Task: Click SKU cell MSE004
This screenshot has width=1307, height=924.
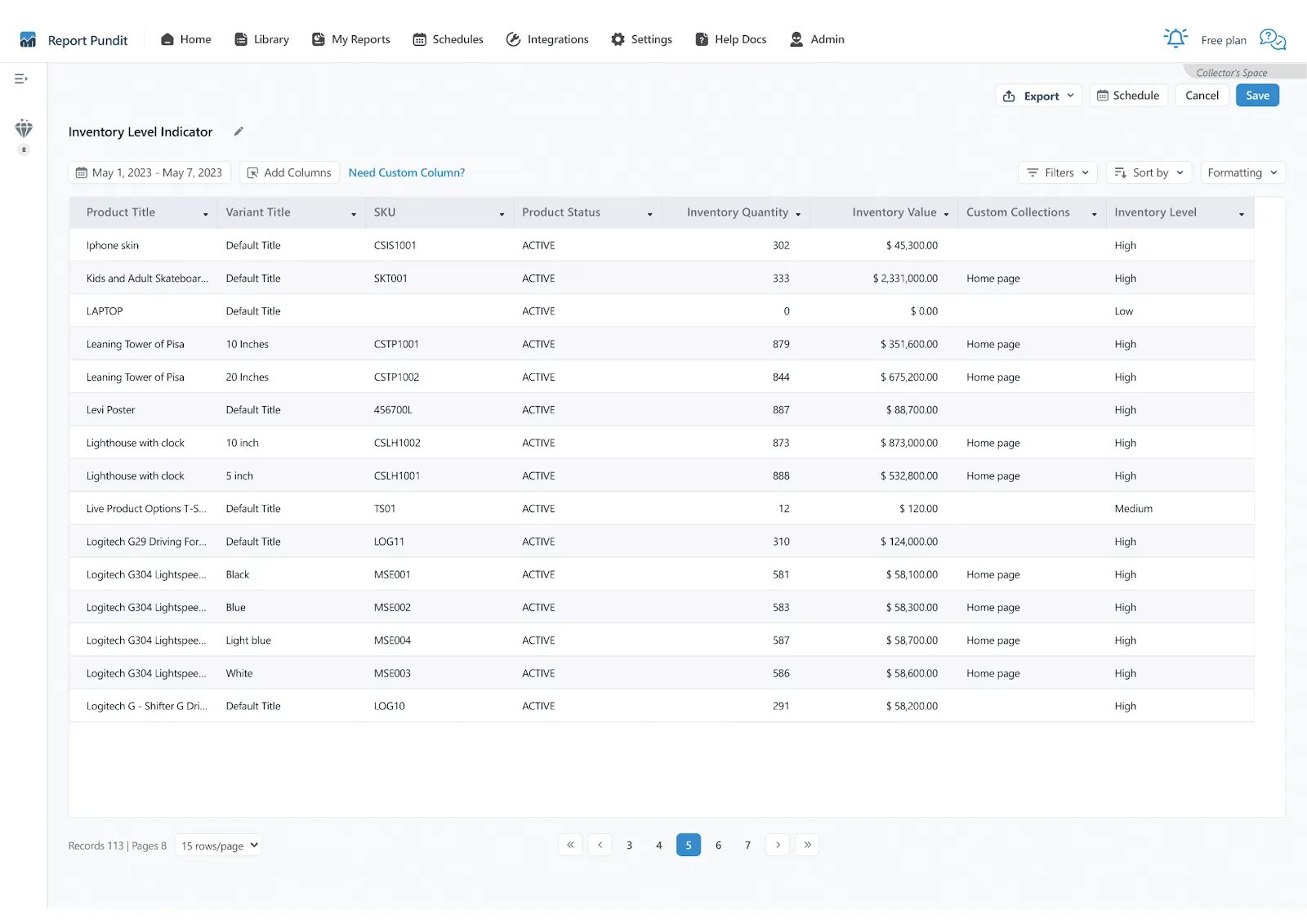Action: [x=392, y=641]
